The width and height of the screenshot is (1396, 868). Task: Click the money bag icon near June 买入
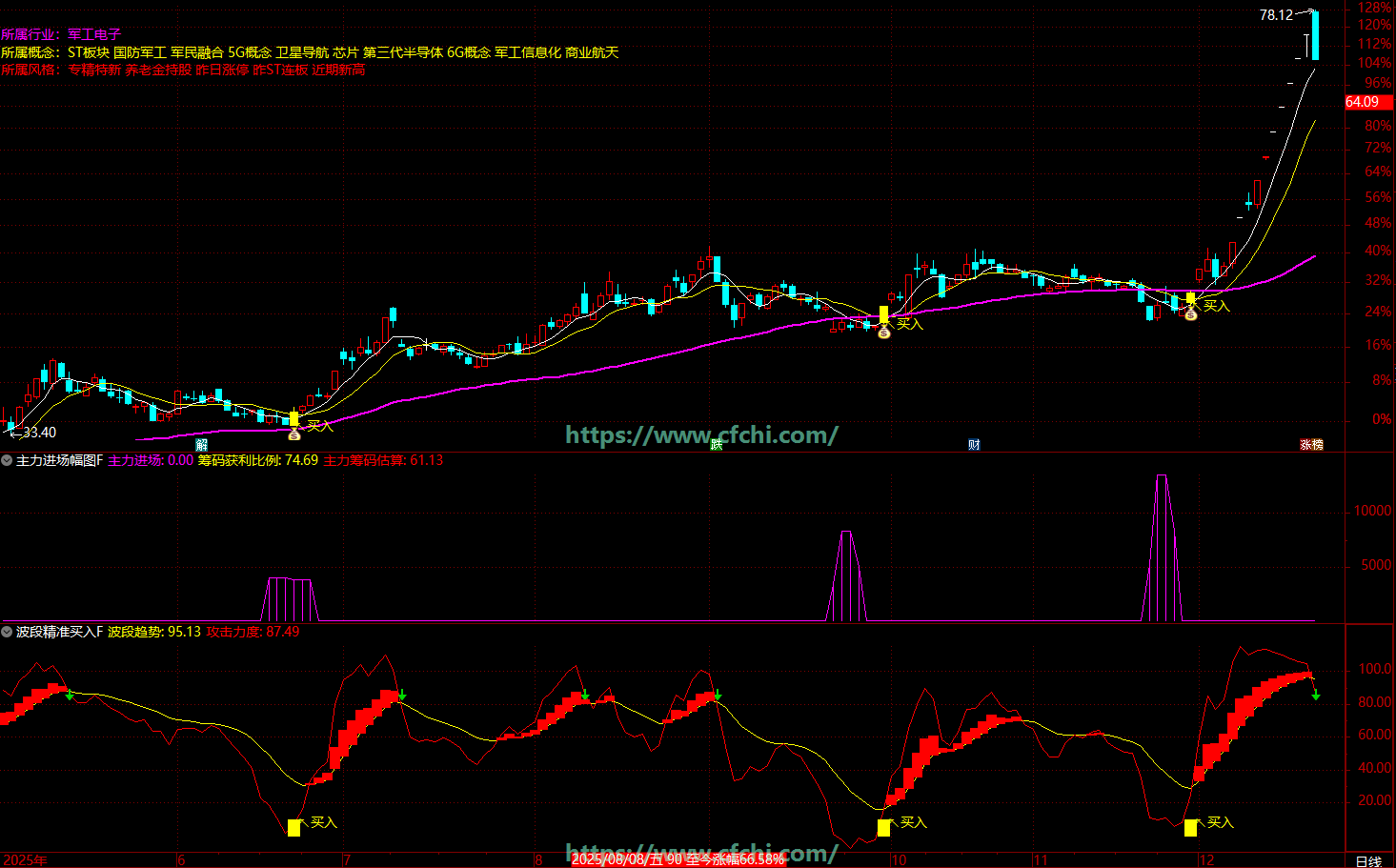pos(293,434)
